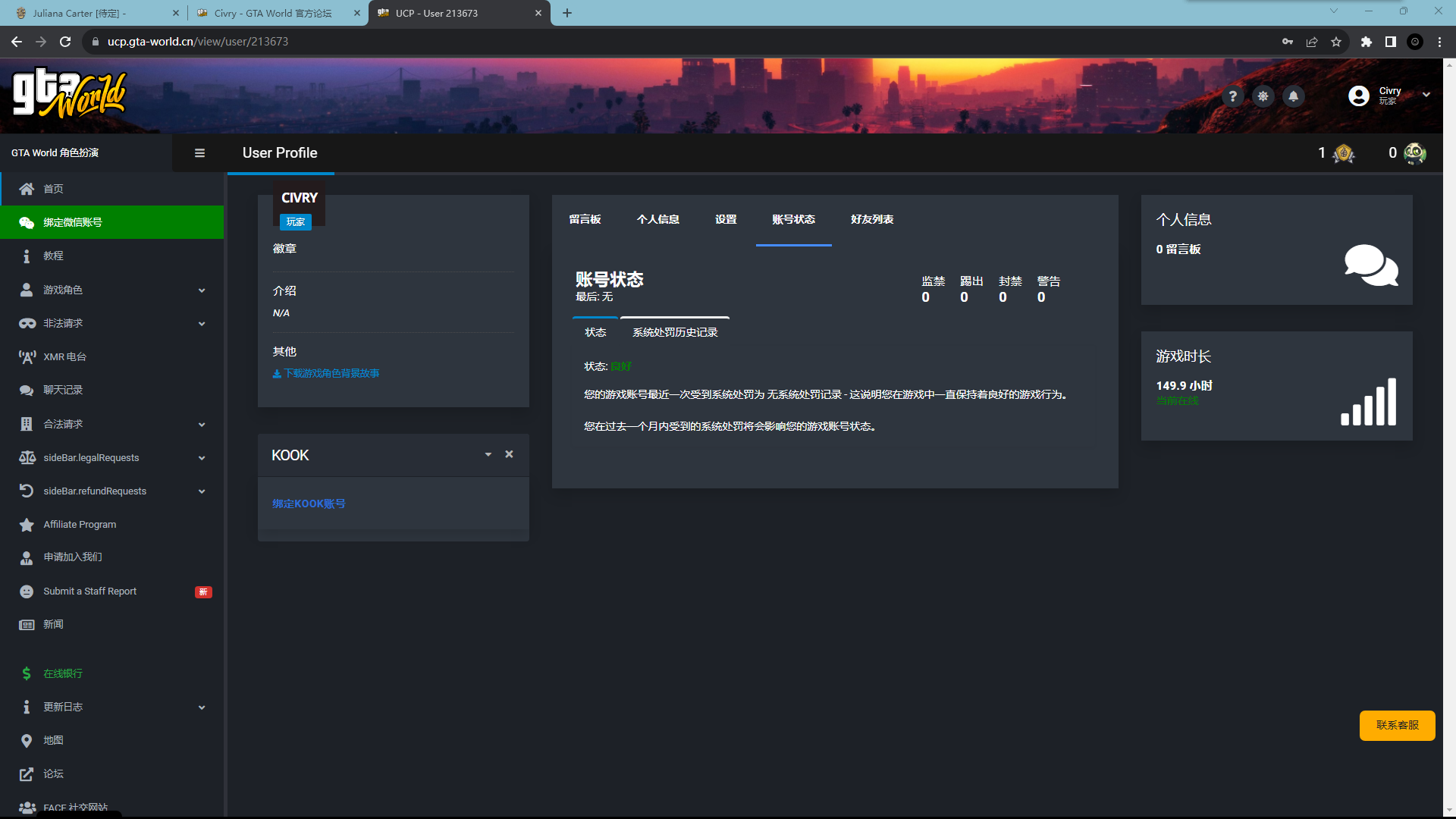Click the 绑定KOOK账号 link
The height and width of the screenshot is (819, 1456).
(x=309, y=504)
